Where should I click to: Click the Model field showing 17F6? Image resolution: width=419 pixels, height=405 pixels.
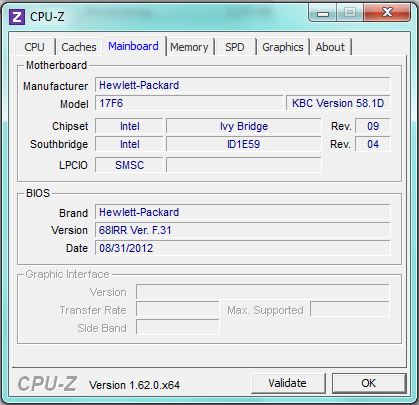(189, 103)
